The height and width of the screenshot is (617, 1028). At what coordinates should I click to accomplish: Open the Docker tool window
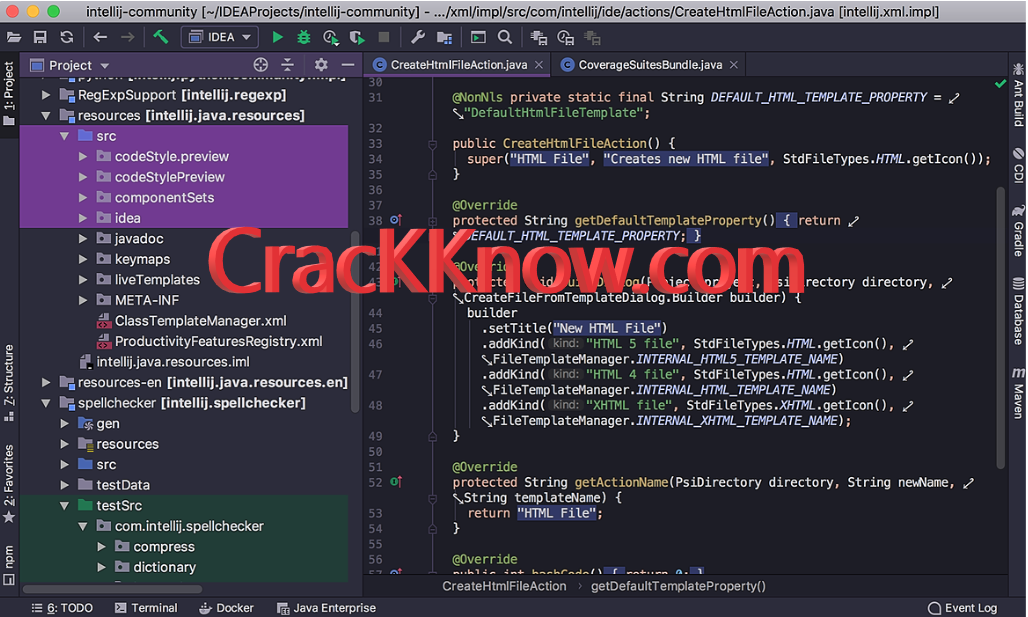226,608
